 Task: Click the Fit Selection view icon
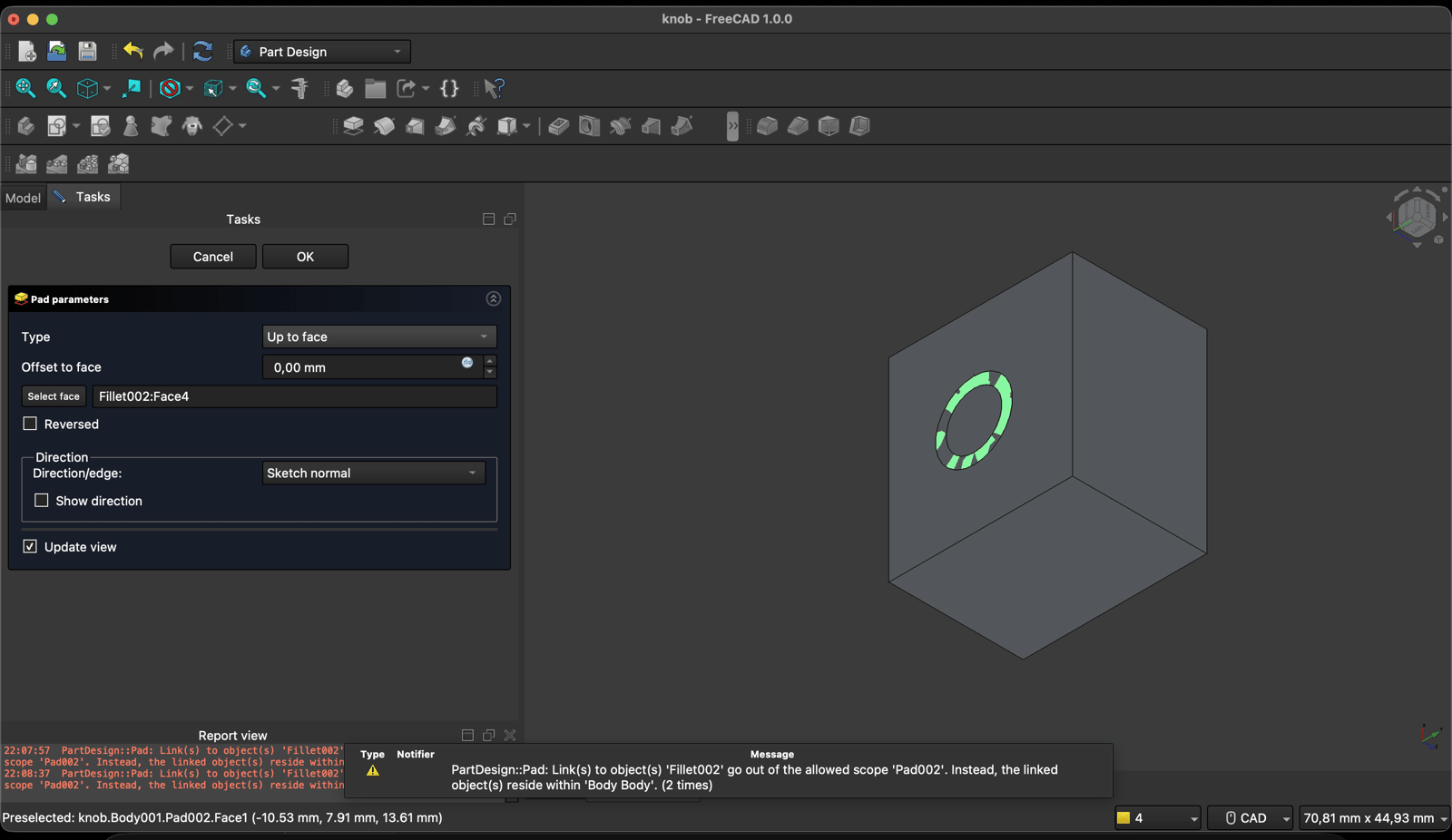[x=56, y=88]
